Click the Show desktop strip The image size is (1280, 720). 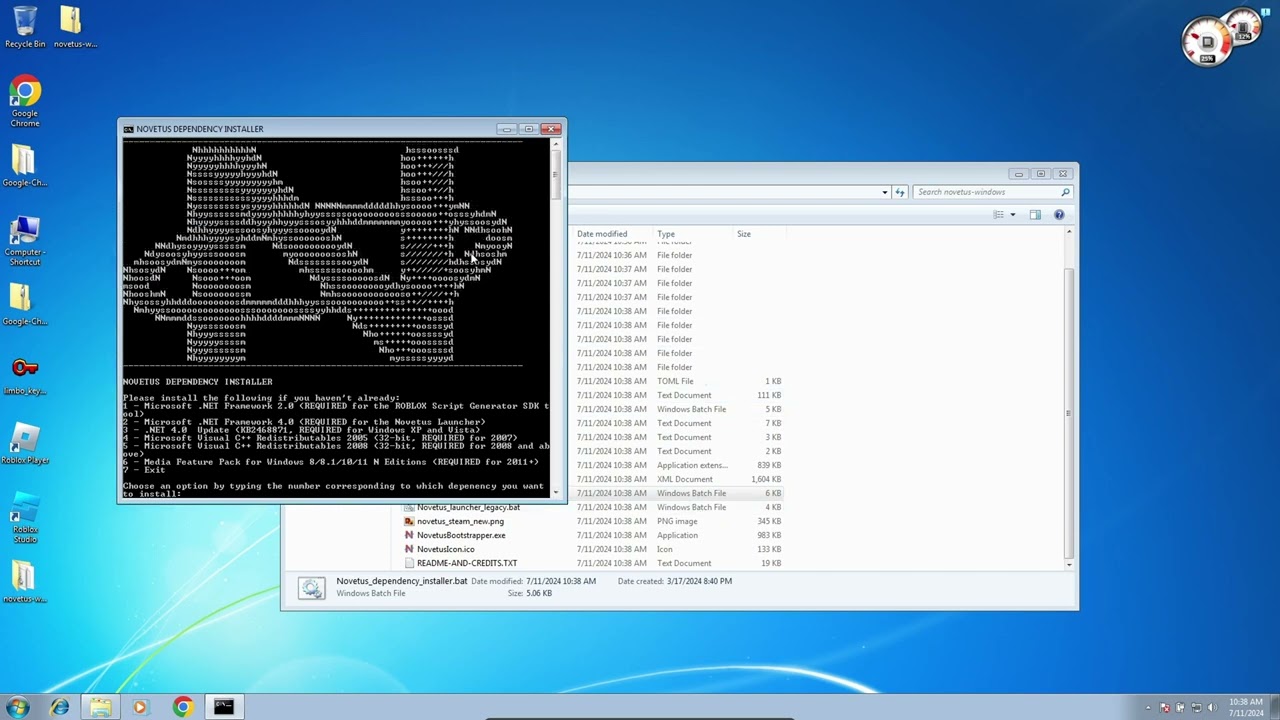point(1275,707)
